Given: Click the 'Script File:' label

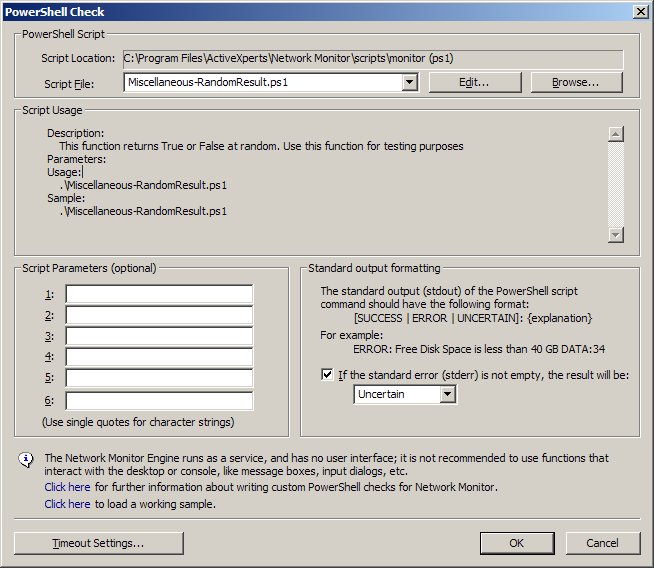Looking at the screenshot, I should point(69,84).
